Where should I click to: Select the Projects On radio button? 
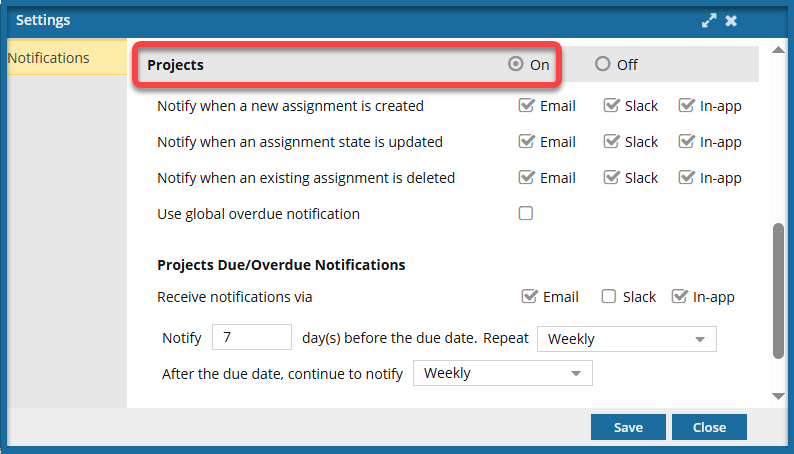(x=516, y=65)
